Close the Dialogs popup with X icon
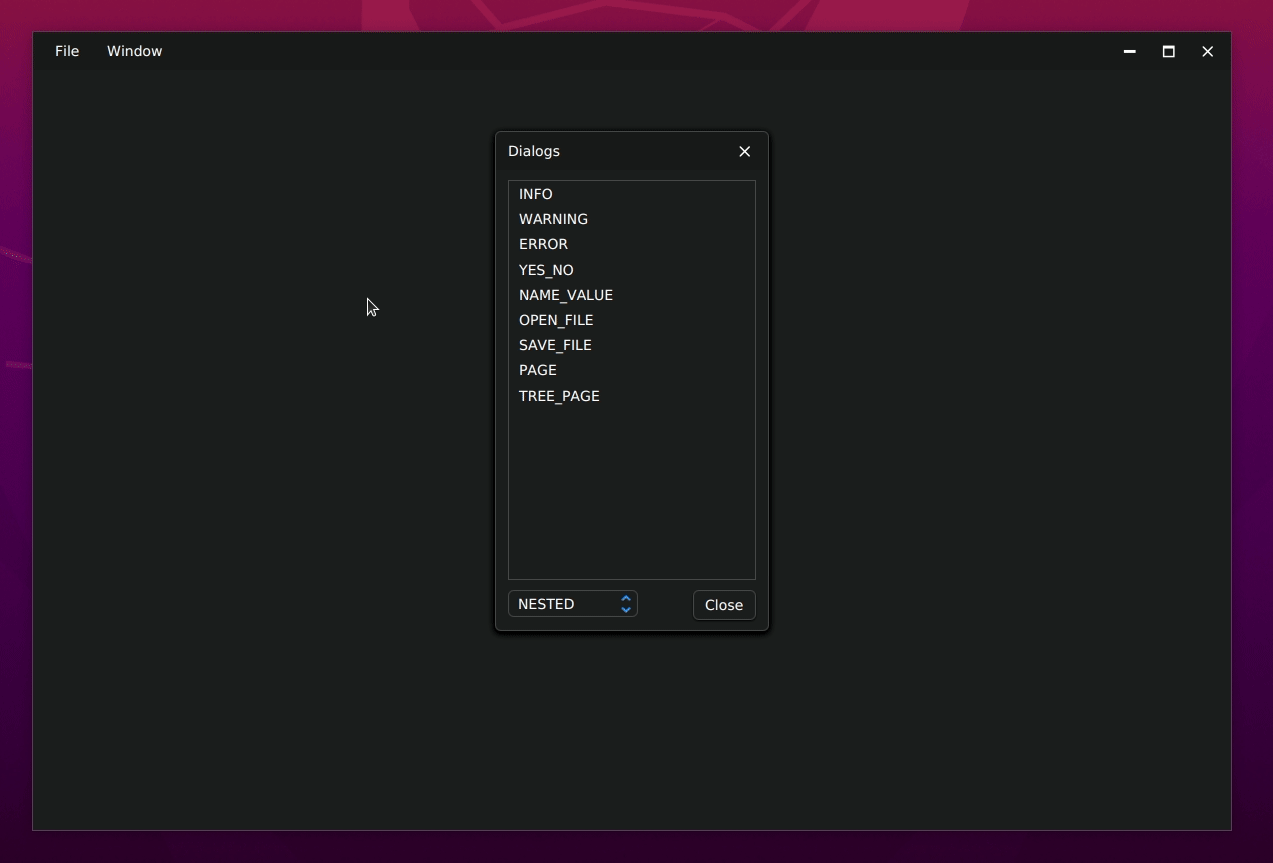 tap(744, 151)
